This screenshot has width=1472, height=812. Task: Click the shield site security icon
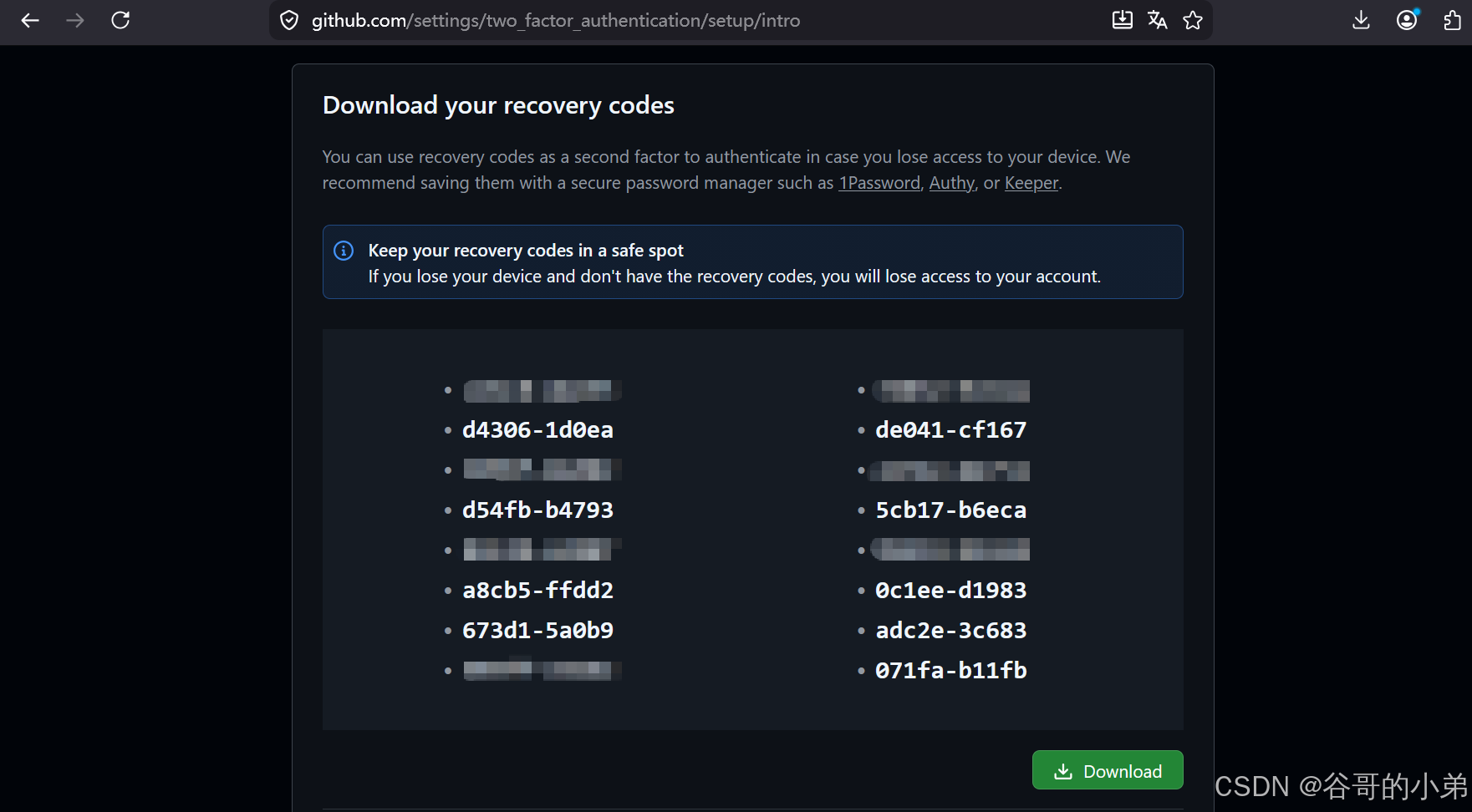click(x=289, y=20)
